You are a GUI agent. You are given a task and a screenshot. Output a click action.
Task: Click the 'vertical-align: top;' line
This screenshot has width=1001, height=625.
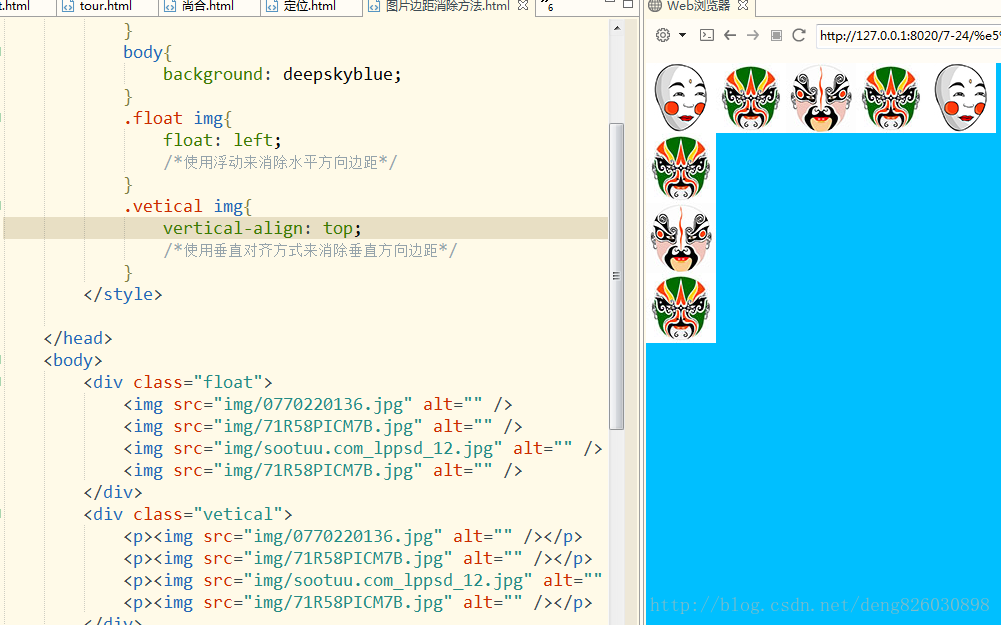(262, 228)
